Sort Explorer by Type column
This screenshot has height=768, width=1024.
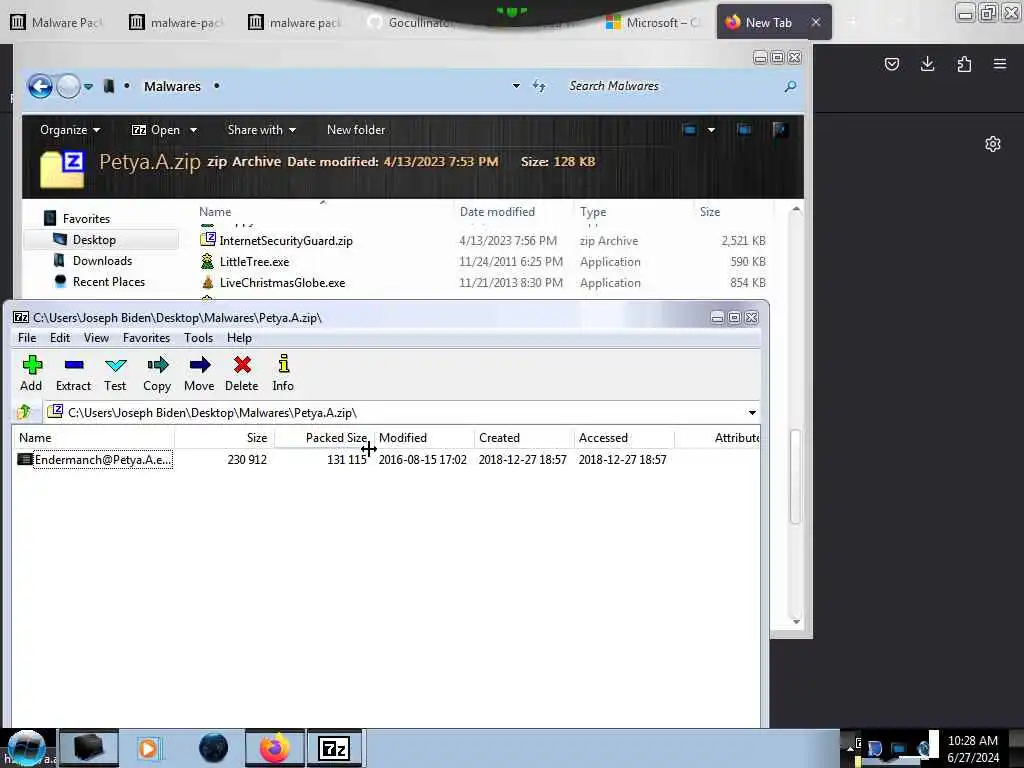(633, 212)
